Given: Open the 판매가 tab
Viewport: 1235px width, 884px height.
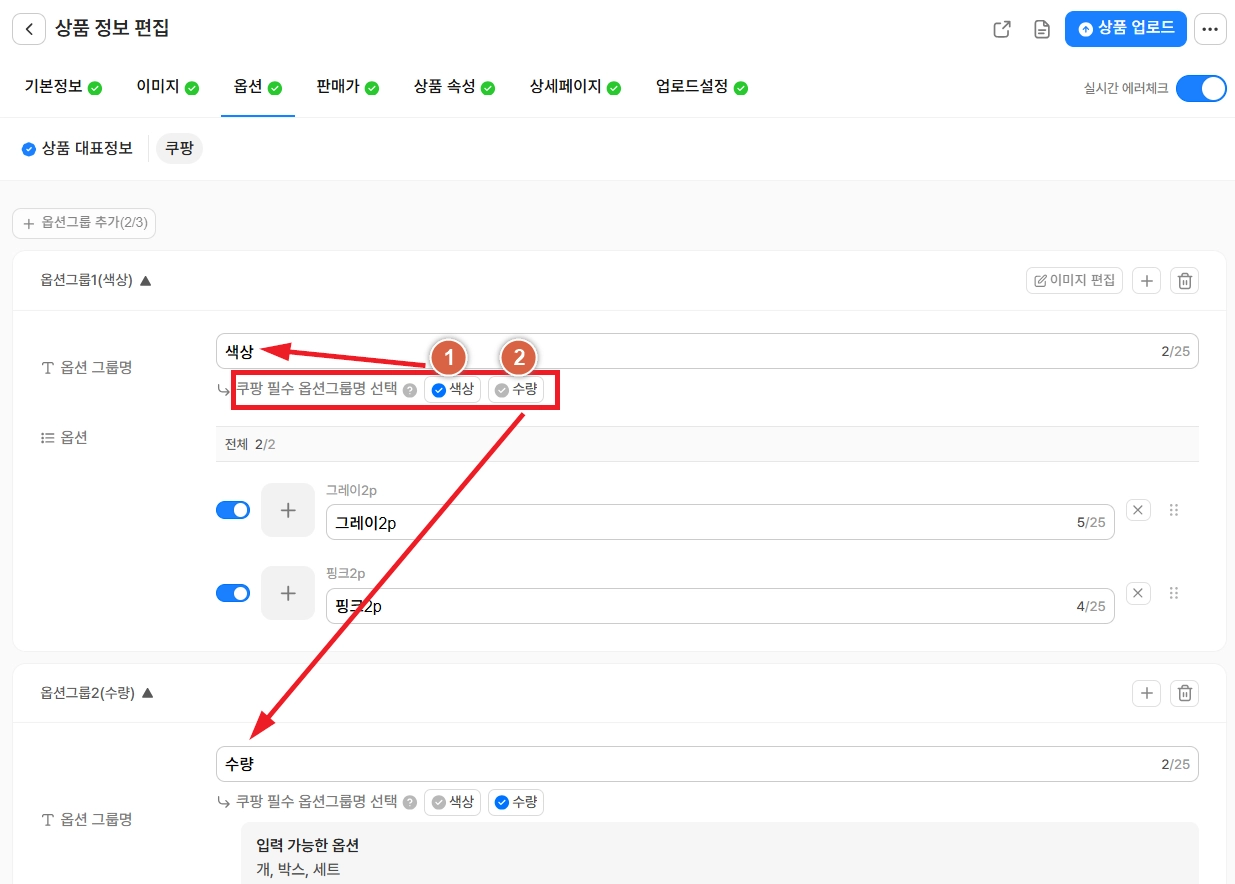Looking at the screenshot, I should pyautogui.click(x=347, y=87).
